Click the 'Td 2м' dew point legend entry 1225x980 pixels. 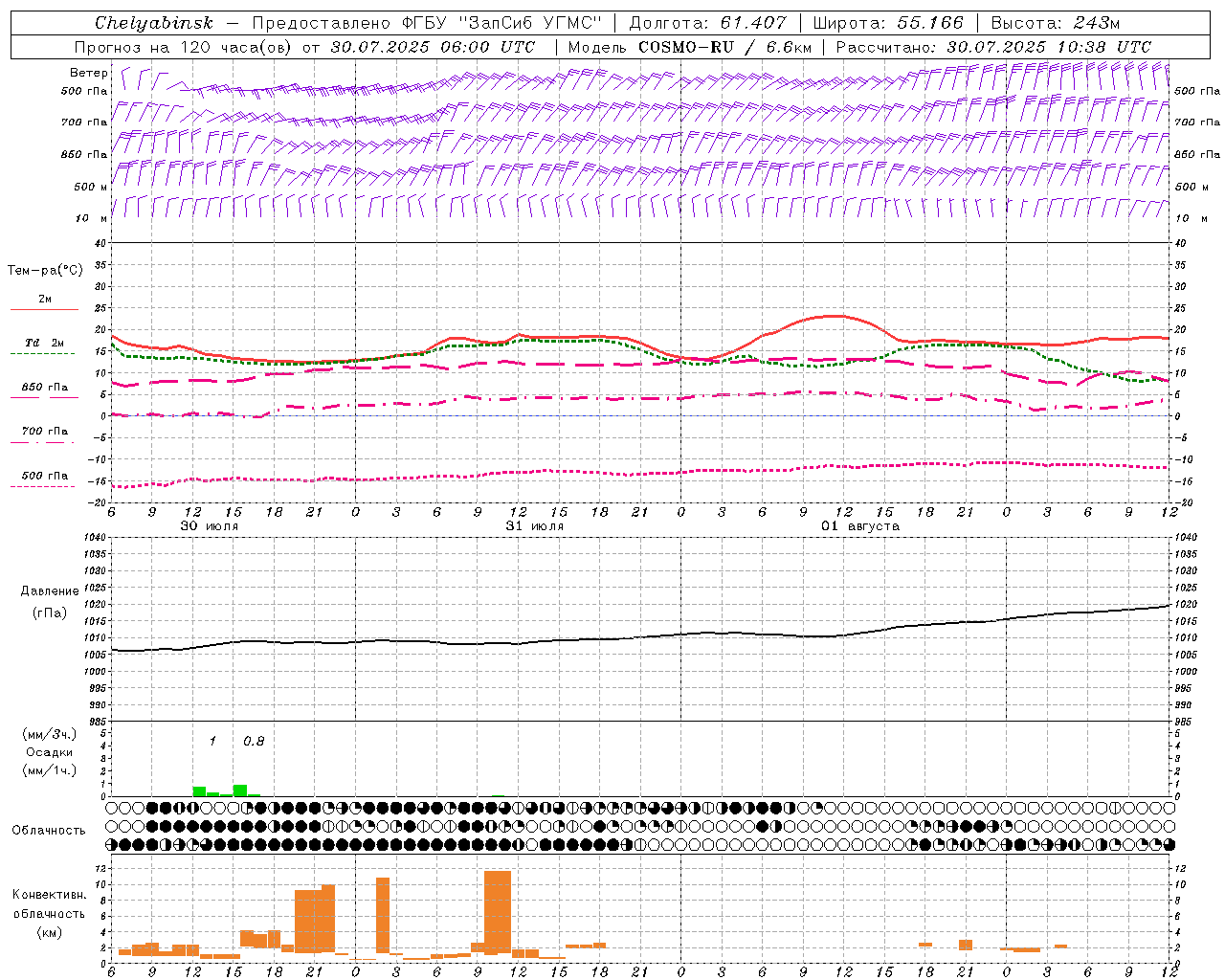click(x=44, y=343)
